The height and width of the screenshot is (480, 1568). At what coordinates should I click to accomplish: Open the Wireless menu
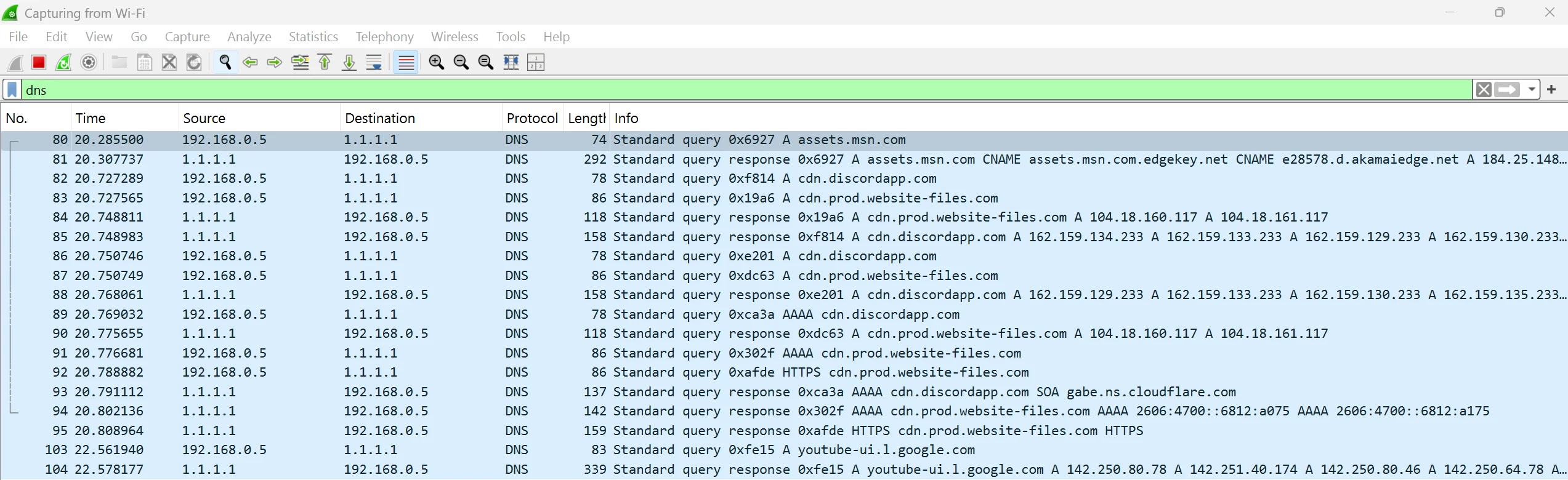[x=455, y=37]
